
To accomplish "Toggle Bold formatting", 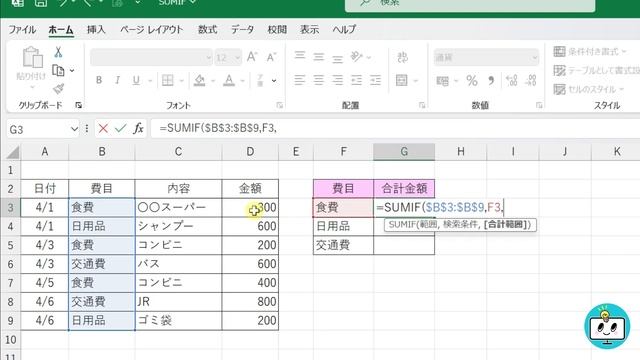I will pos(99,80).
